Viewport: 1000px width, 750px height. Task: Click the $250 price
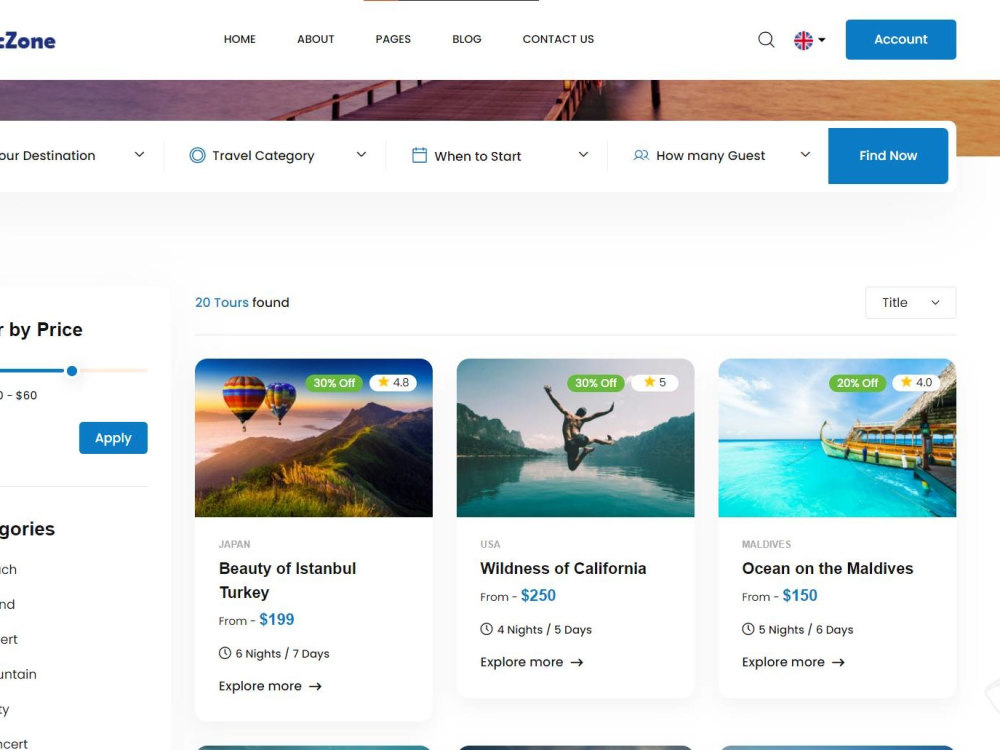click(538, 596)
